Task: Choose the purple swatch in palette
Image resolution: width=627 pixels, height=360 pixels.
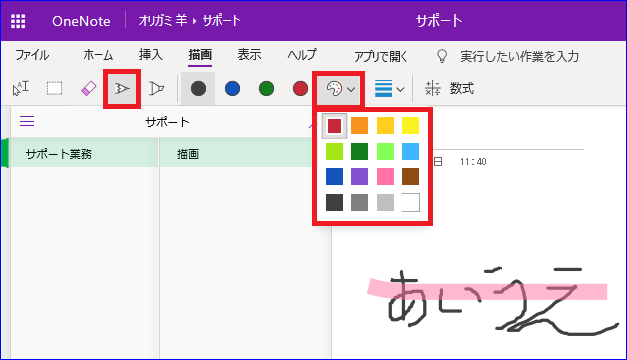Action: pos(359,176)
